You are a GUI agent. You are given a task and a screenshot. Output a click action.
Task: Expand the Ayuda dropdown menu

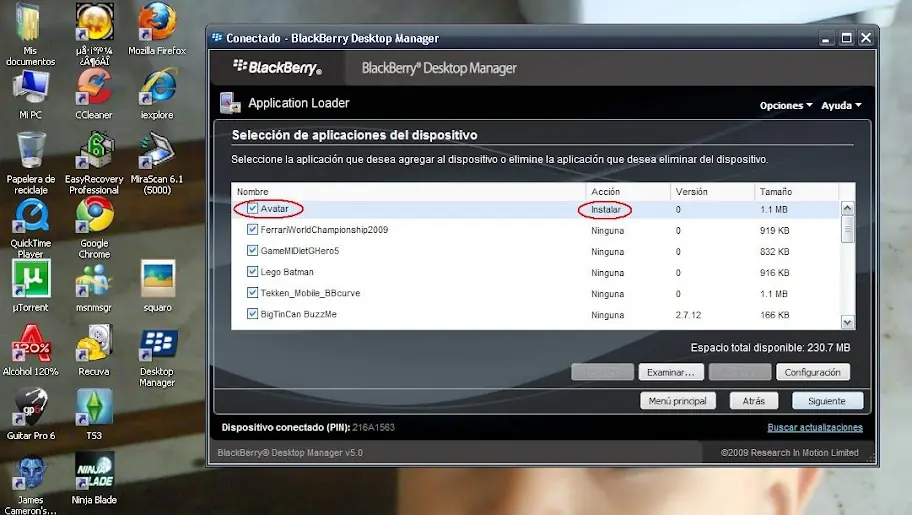pyautogui.click(x=841, y=105)
